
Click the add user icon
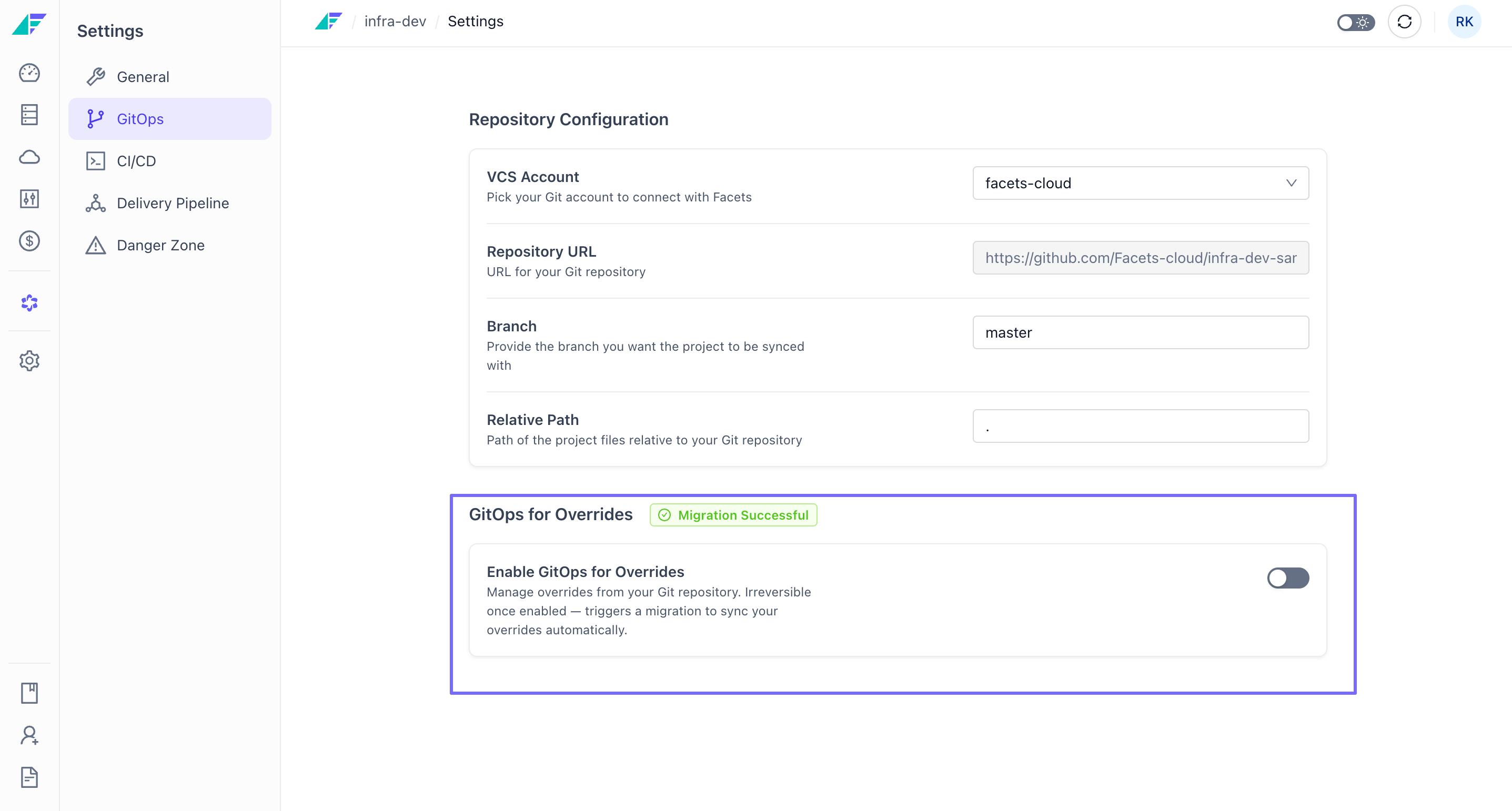coord(29,735)
